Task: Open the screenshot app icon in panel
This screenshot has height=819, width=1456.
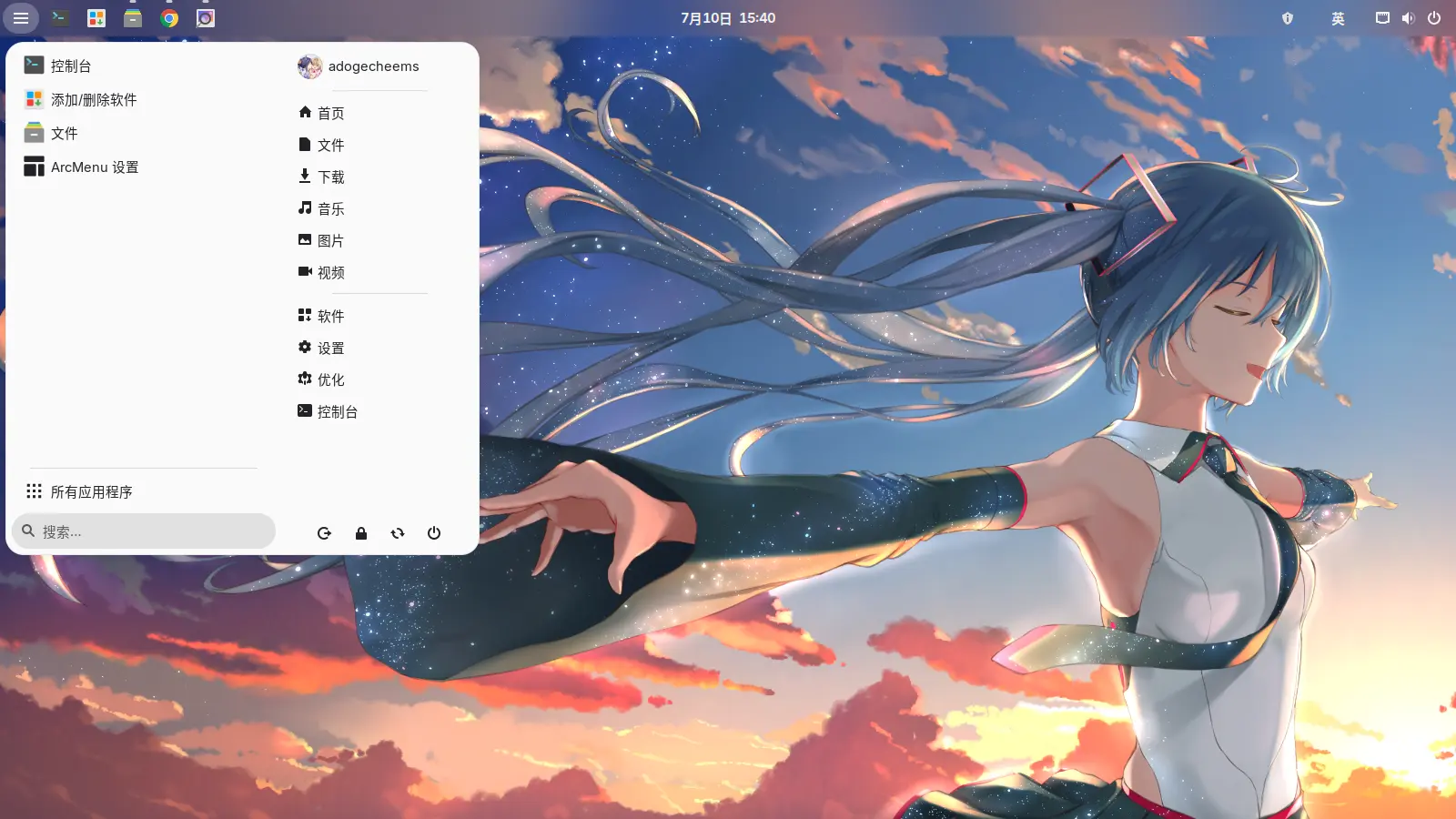Action: [206, 18]
